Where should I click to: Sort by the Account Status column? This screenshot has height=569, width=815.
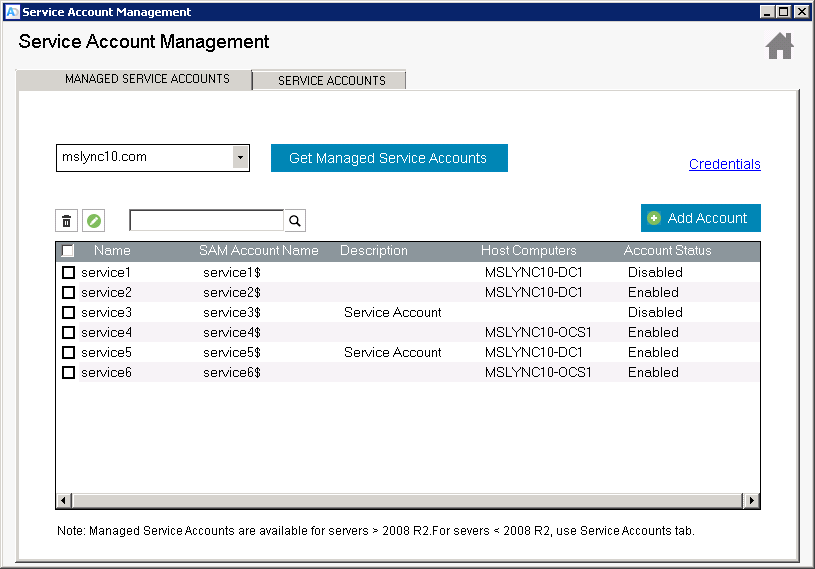[x=667, y=251]
